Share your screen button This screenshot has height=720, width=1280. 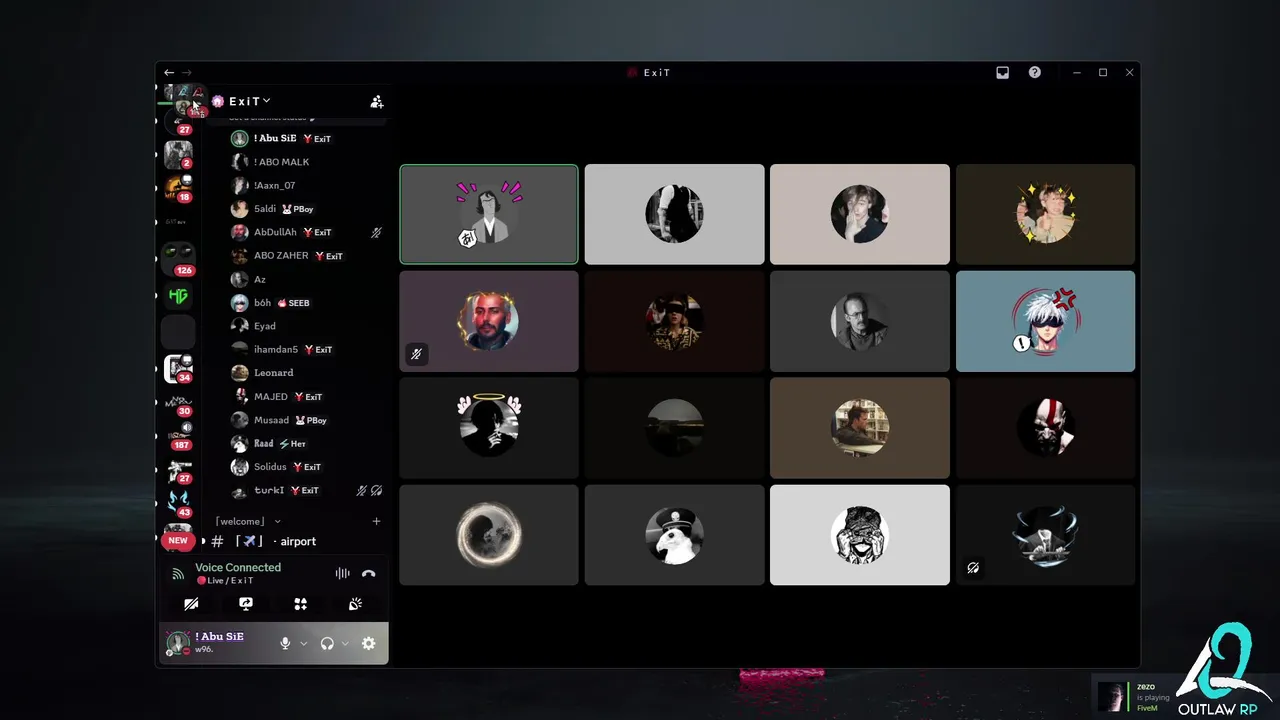point(246,604)
